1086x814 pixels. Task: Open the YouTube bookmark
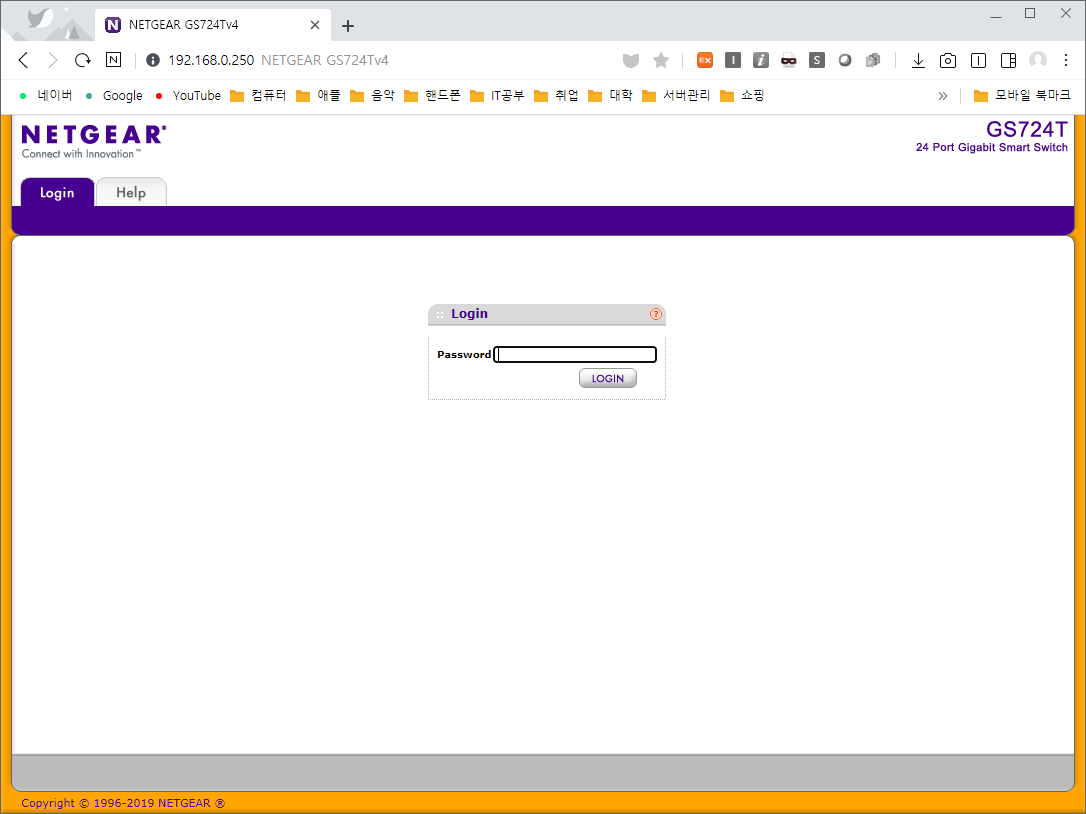click(x=188, y=96)
